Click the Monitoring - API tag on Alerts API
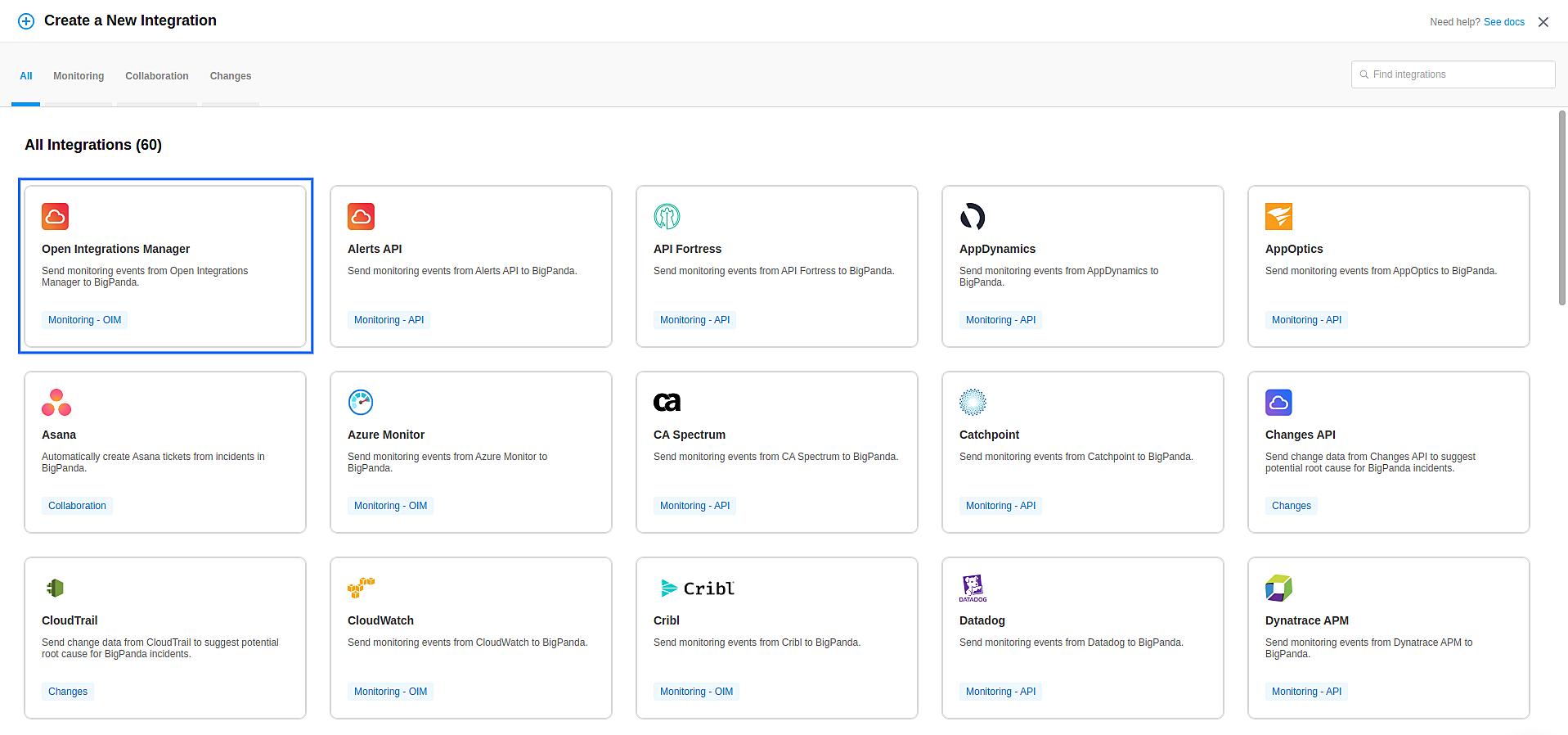 click(389, 320)
